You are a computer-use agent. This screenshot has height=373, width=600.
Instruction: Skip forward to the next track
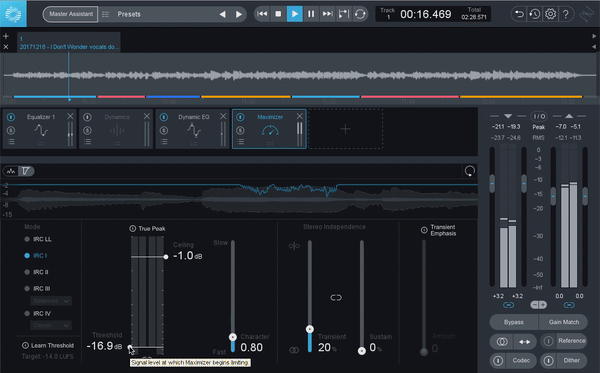coord(328,14)
